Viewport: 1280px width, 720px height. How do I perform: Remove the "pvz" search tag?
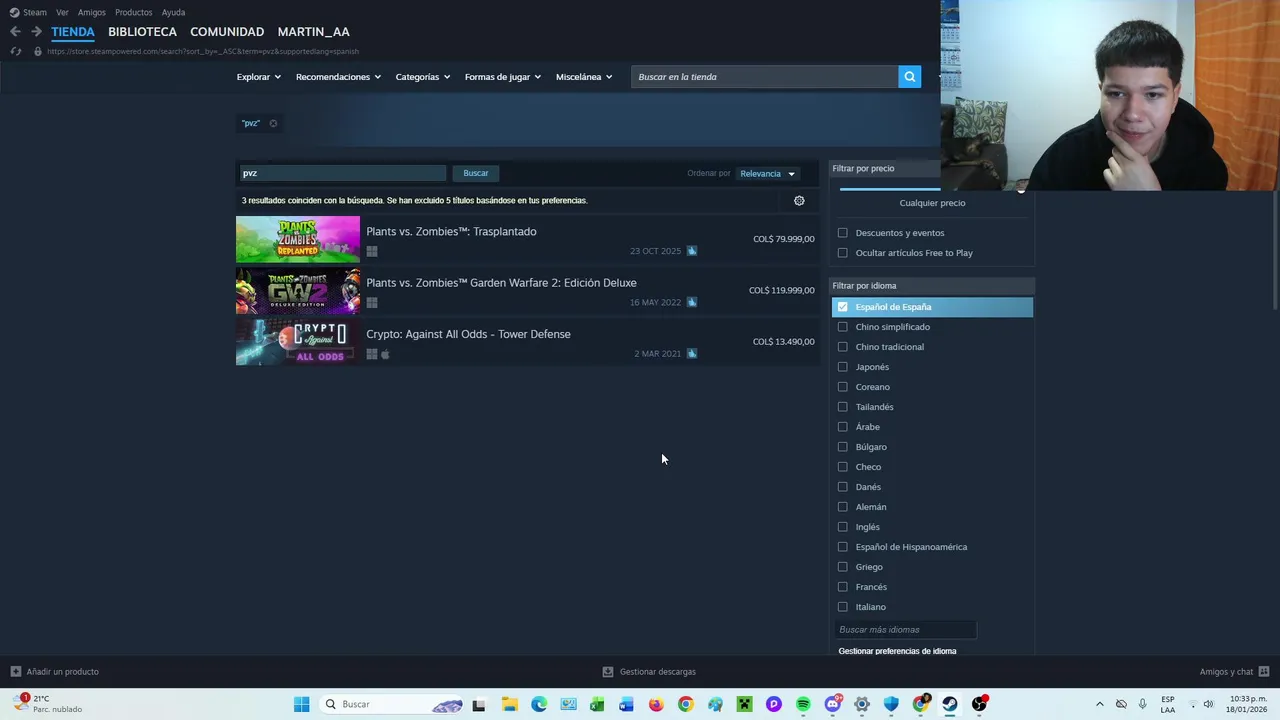point(273,123)
